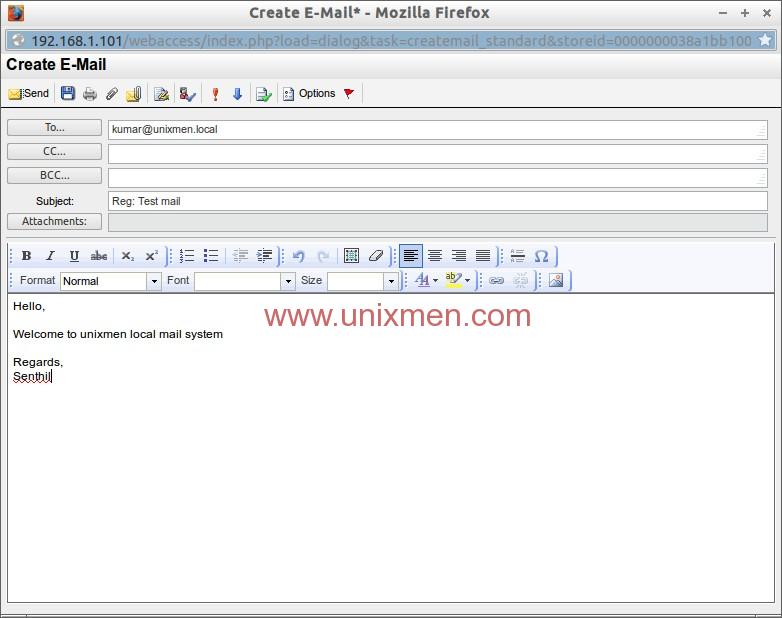Open the Options dialog
The height and width of the screenshot is (618, 782).
pos(309,94)
